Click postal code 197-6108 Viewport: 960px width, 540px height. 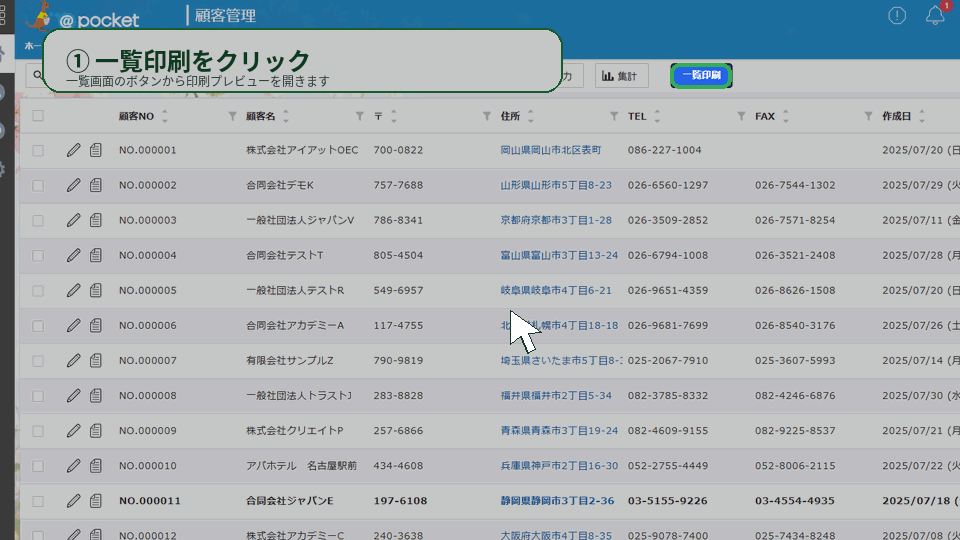pos(400,501)
